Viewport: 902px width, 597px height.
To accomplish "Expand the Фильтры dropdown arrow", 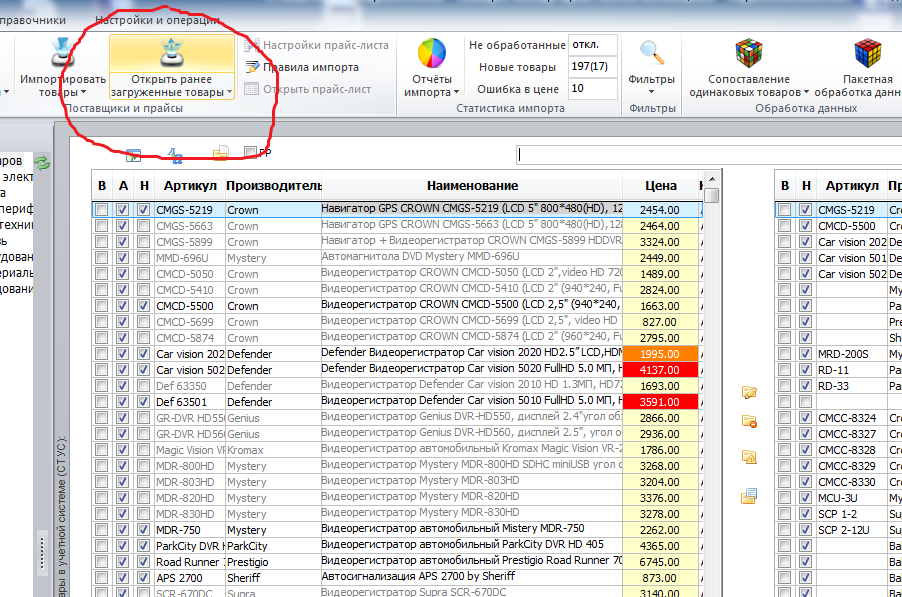I will [x=652, y=92].
